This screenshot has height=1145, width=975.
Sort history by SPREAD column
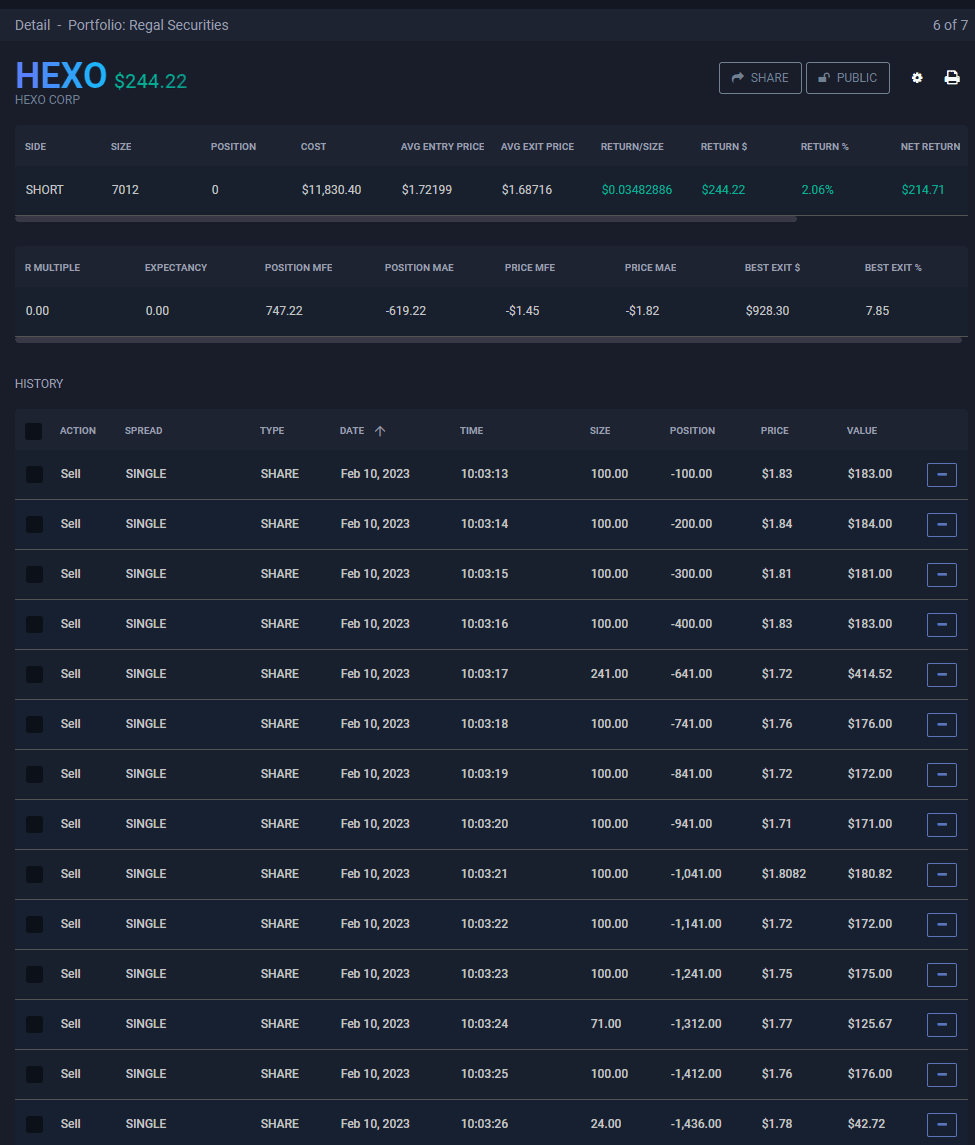(143, 431)
